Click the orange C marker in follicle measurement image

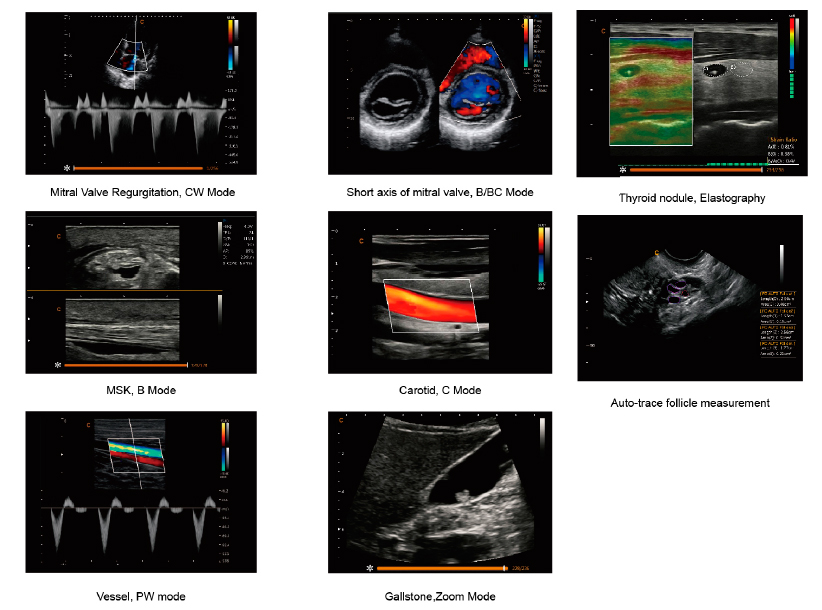pyautogui.click(x=656, y=254)
